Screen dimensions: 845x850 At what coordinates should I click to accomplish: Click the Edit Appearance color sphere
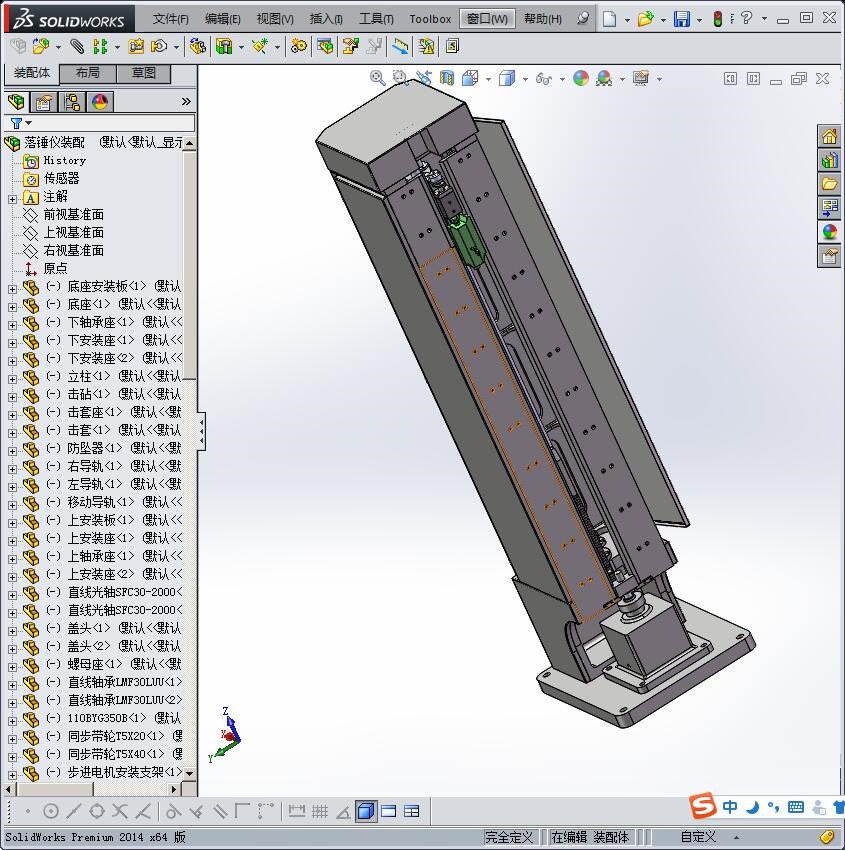point(580,78)
